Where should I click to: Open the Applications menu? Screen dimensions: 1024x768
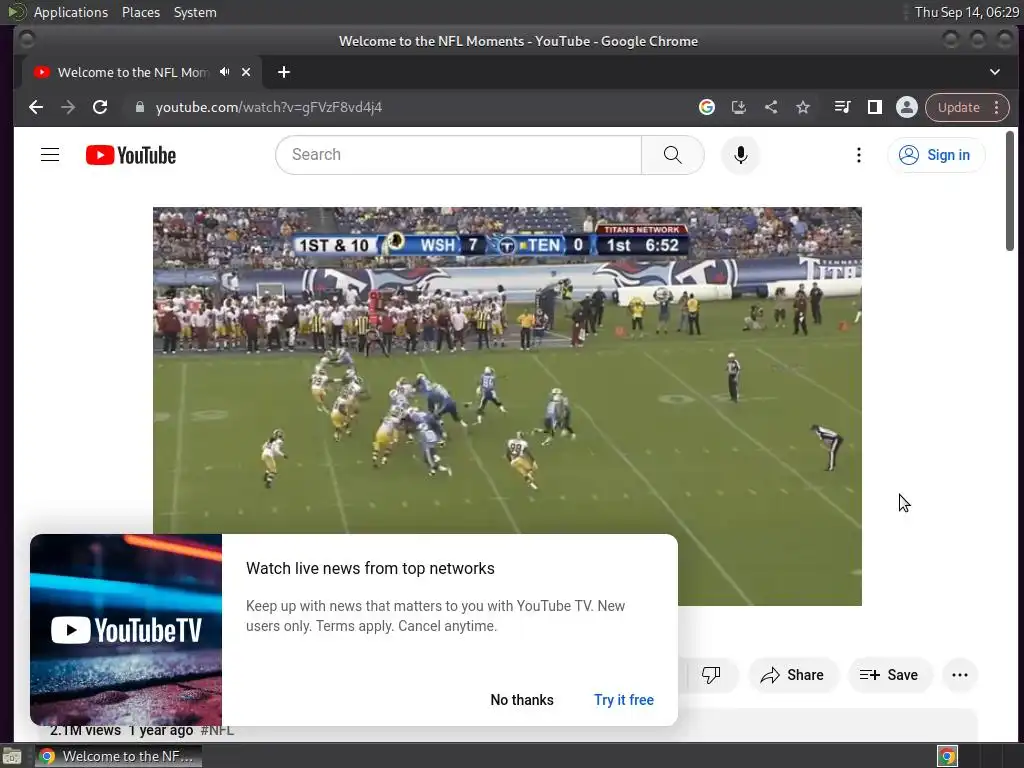point(71,12)
